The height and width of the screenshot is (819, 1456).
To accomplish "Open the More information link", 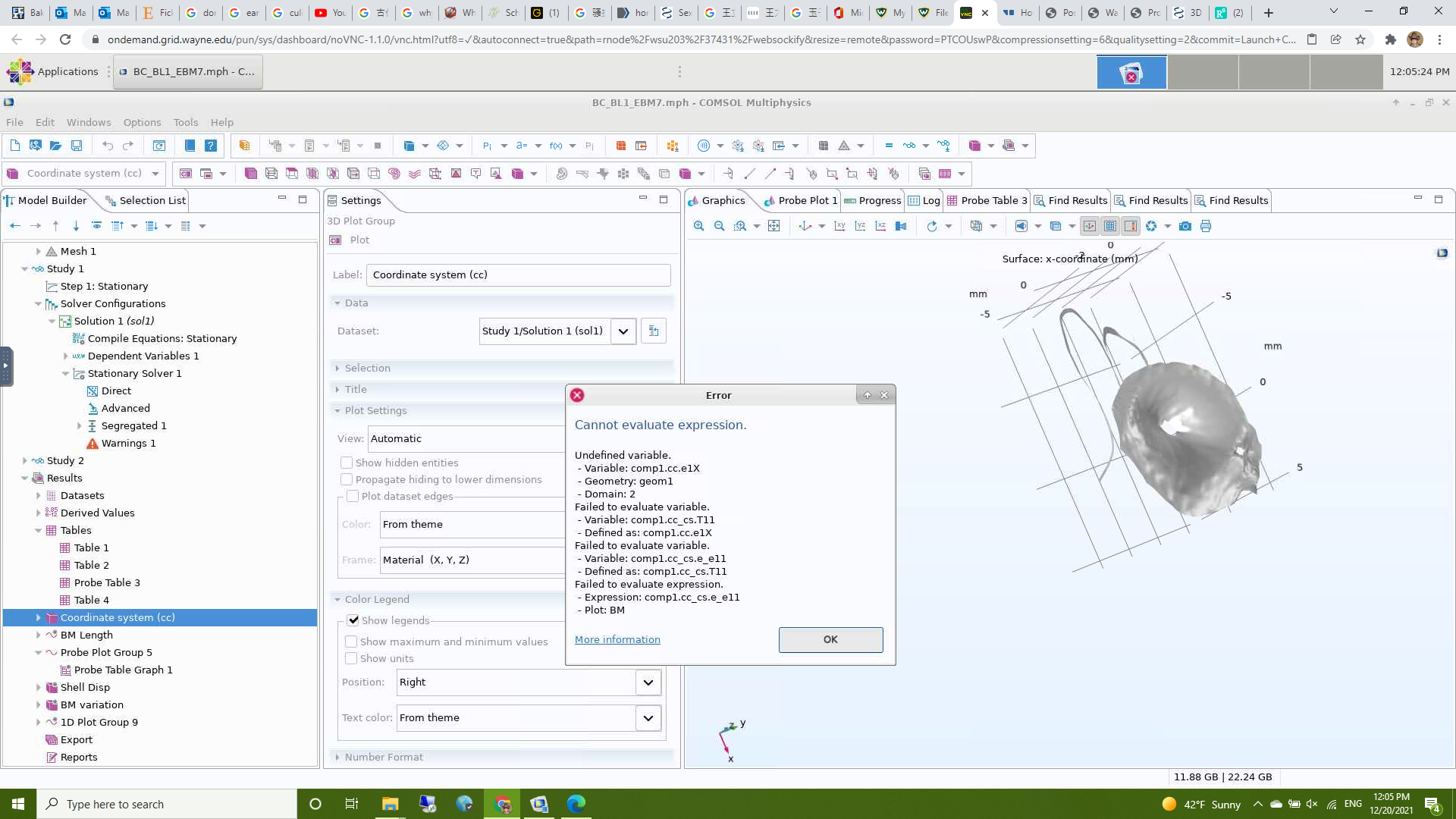I will point(617,639).
